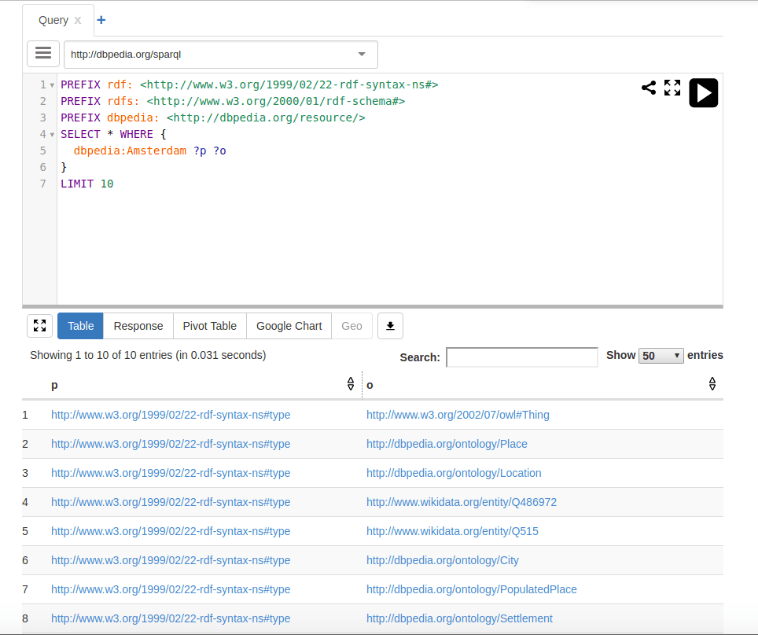This screenshot has width=758, height=635.
Task: Open the endpoint URL dropdown
Action: pos(362,54)
